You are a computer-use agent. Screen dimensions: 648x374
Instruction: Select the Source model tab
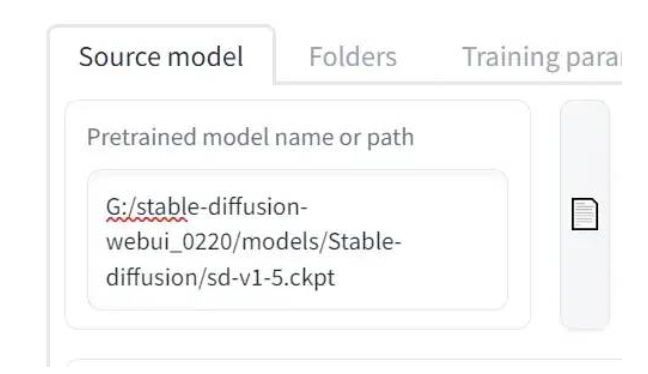point(161,57)
